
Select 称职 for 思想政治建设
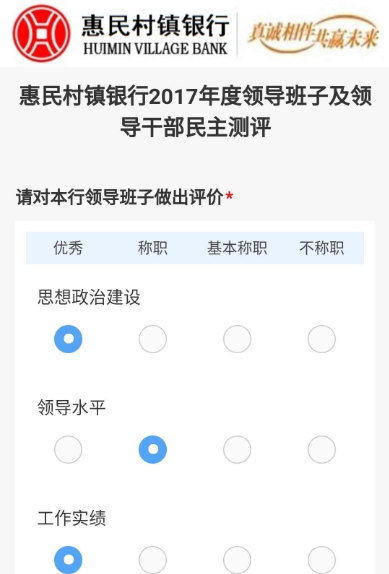click(153, 339)
